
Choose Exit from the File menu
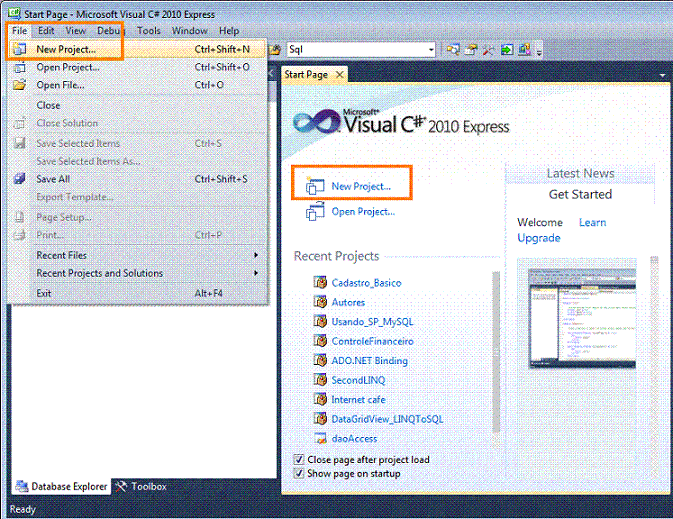pyautogui.click(x=137, y=293)
